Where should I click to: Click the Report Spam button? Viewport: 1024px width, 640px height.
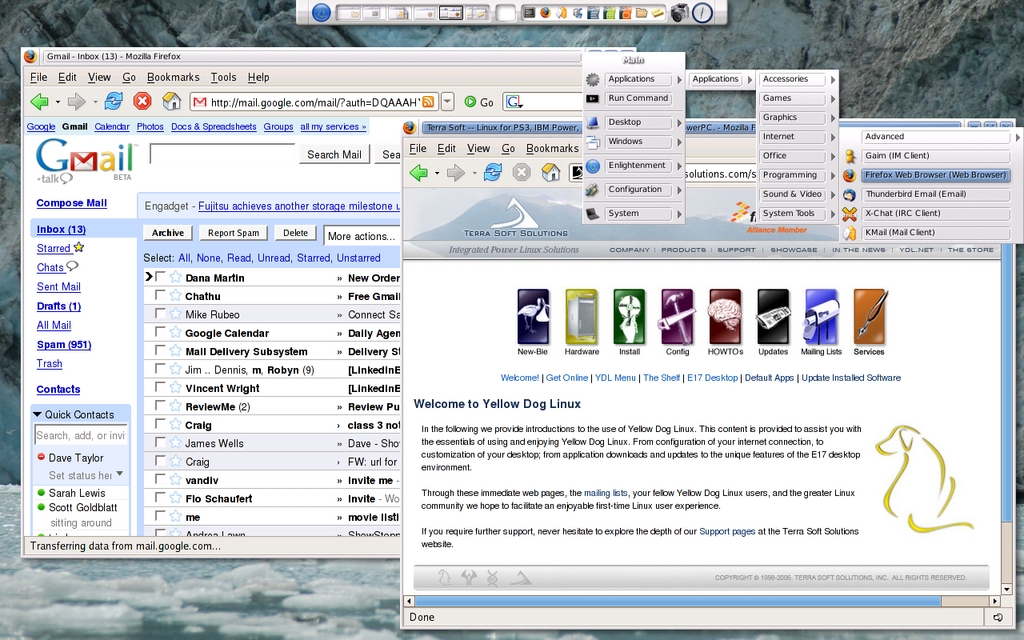(x=233, y=233)
